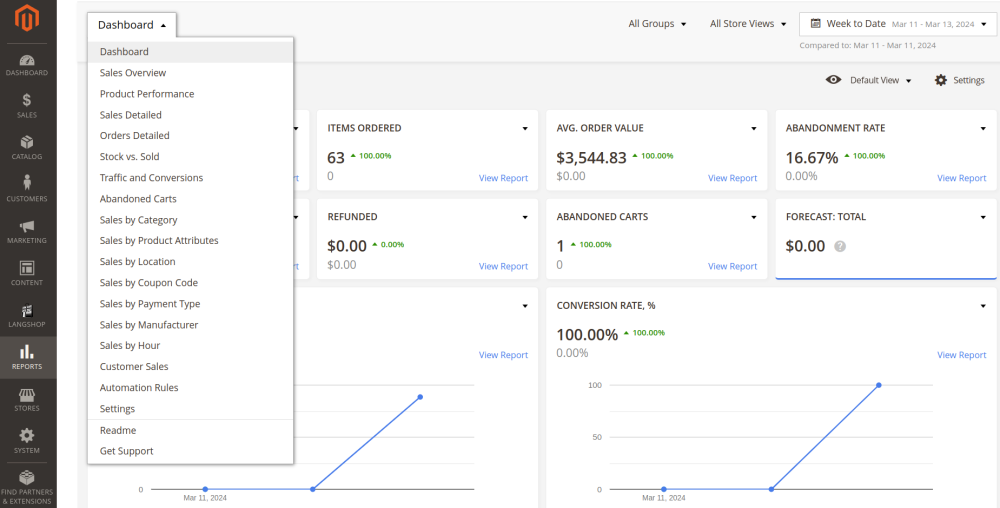The width and height of the screenshot is (1000, 508).
Task: Select Sales by Product Attributes menu item
Action: point(191,240)
